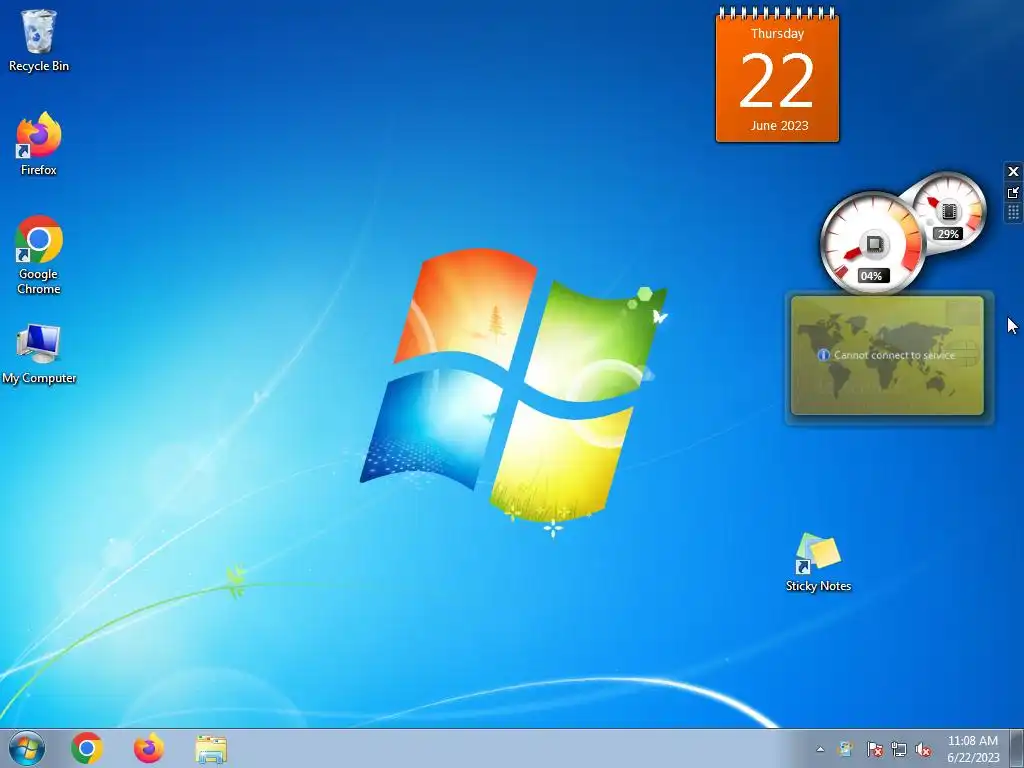Image resolution: width=1024 pixels, height=768 pixels.
Task: Select the Sticky Notes desktop shortcut
Action: point(818,563)
